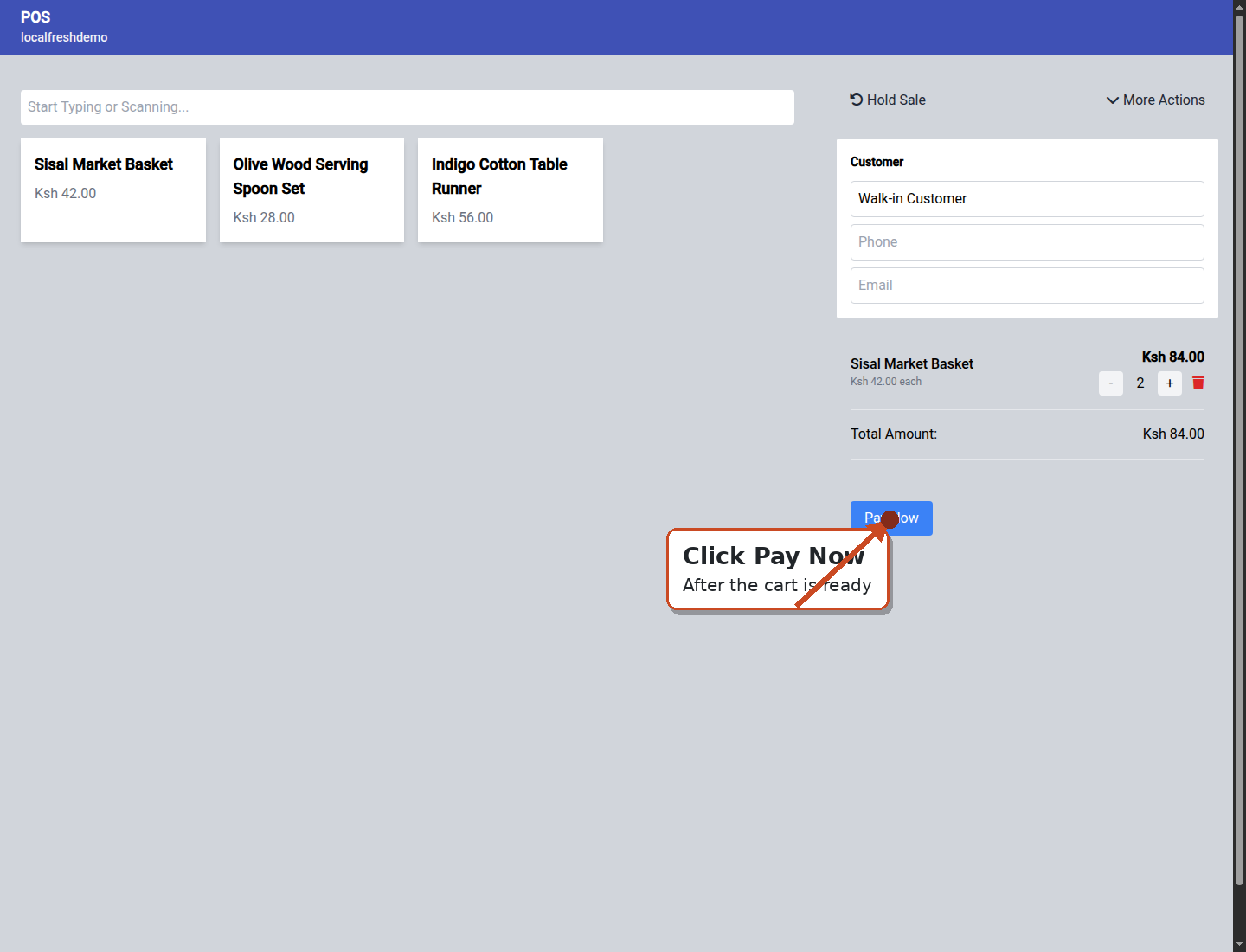
Task: Increase Sisal Market Basket quantity
Action: [1170, 383]
